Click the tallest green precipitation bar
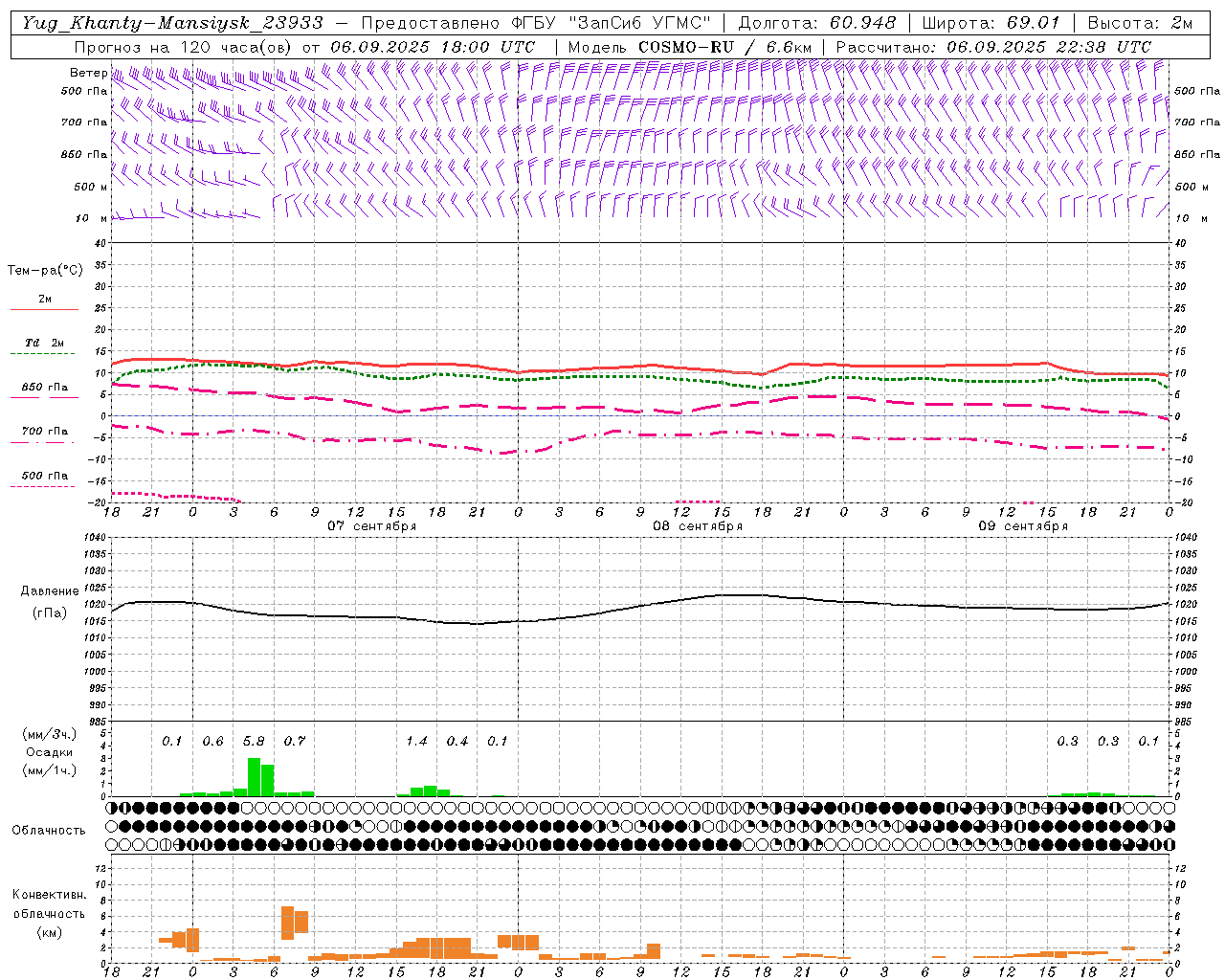 click(254, 777)
